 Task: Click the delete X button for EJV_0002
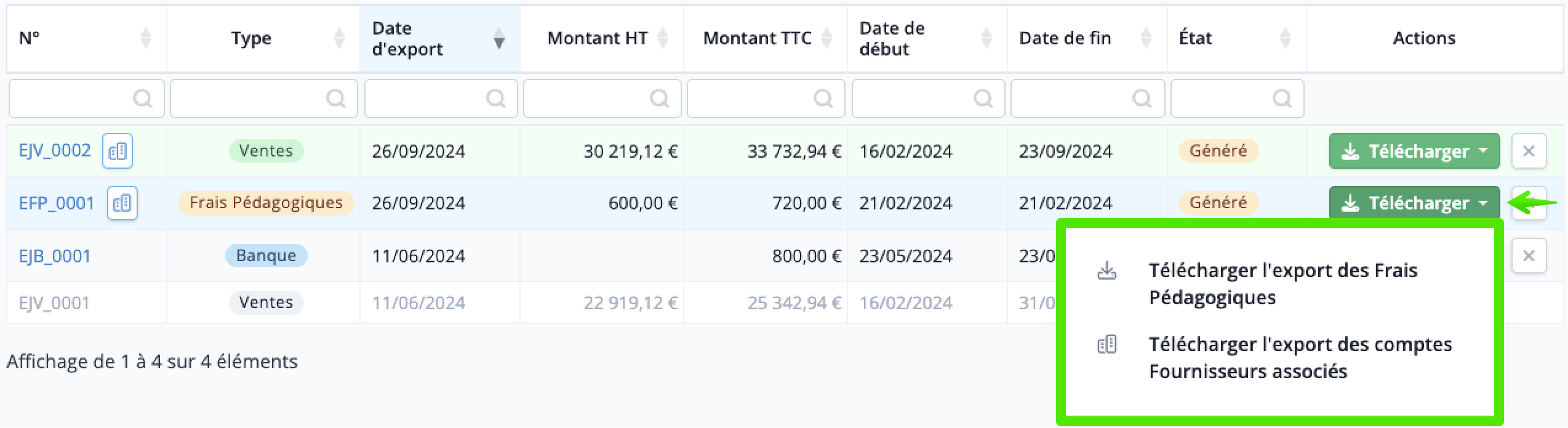click(x=1529, y=151)
